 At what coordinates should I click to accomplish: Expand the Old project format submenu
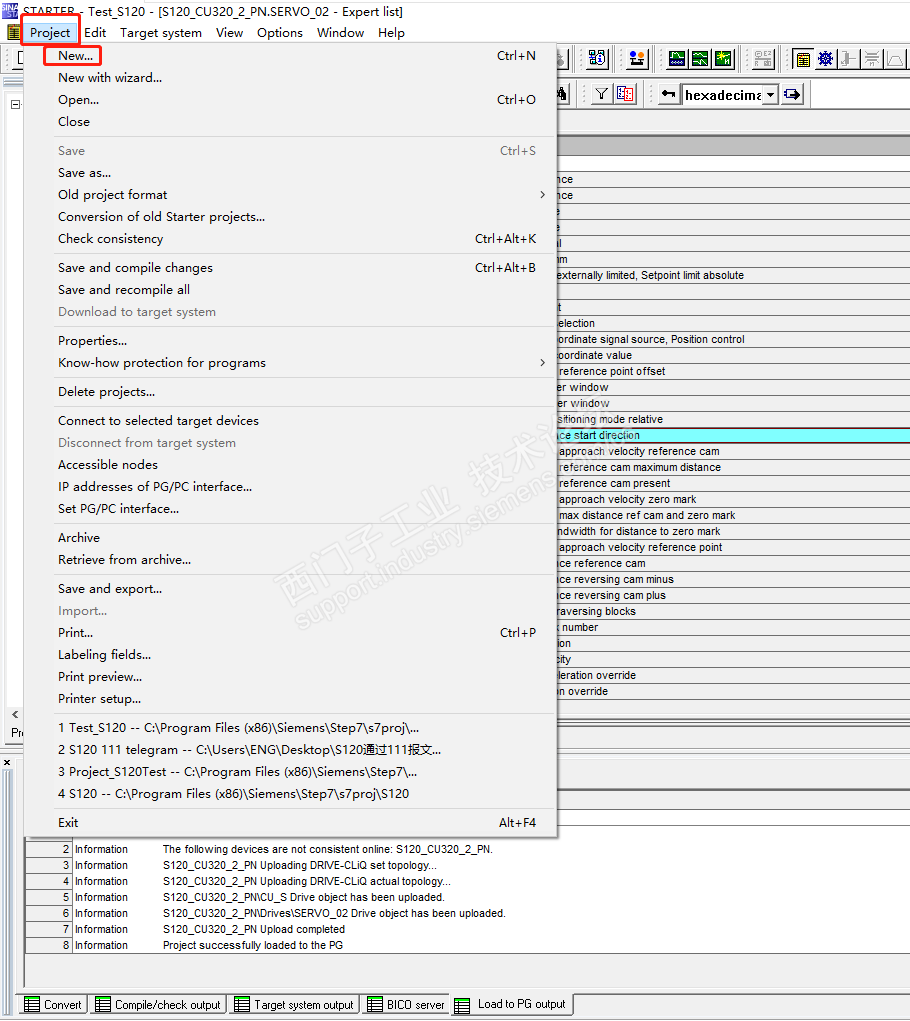tap(542, 195)
